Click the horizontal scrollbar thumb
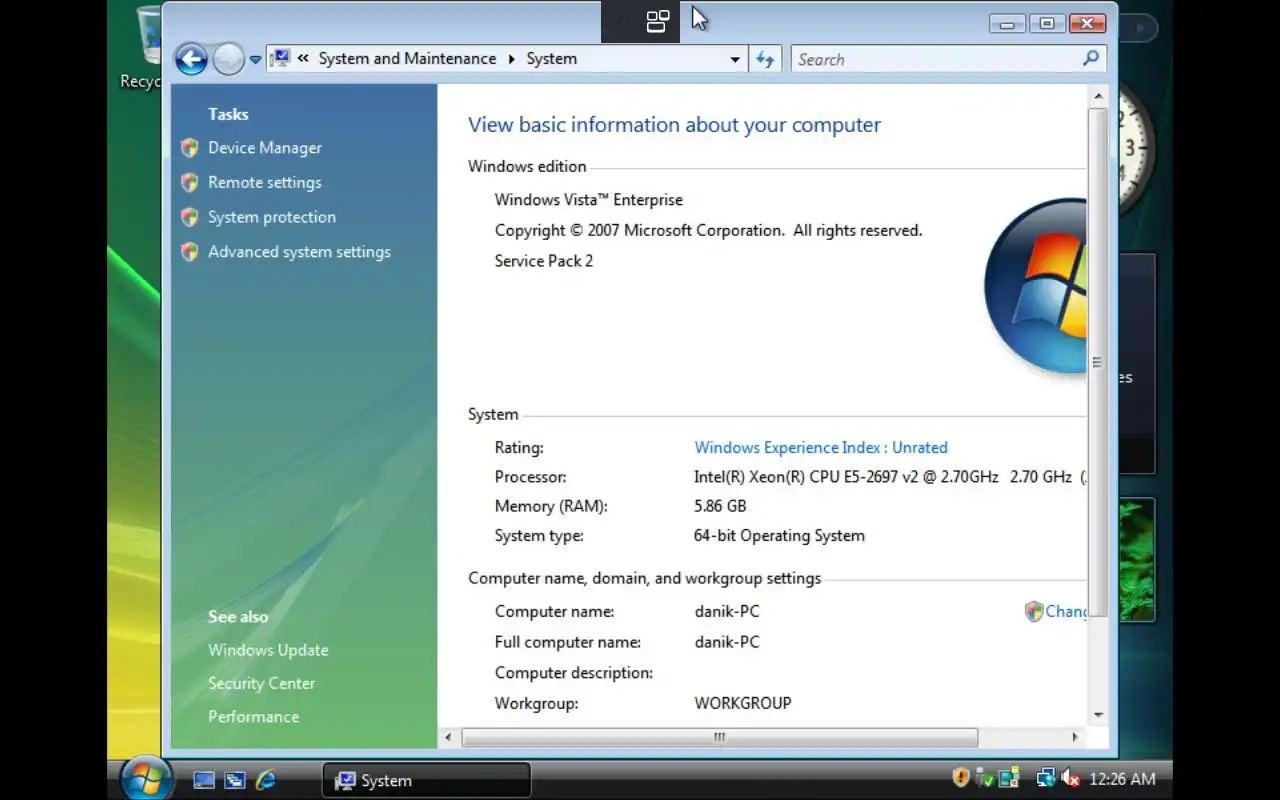 [x=719, y=737]
